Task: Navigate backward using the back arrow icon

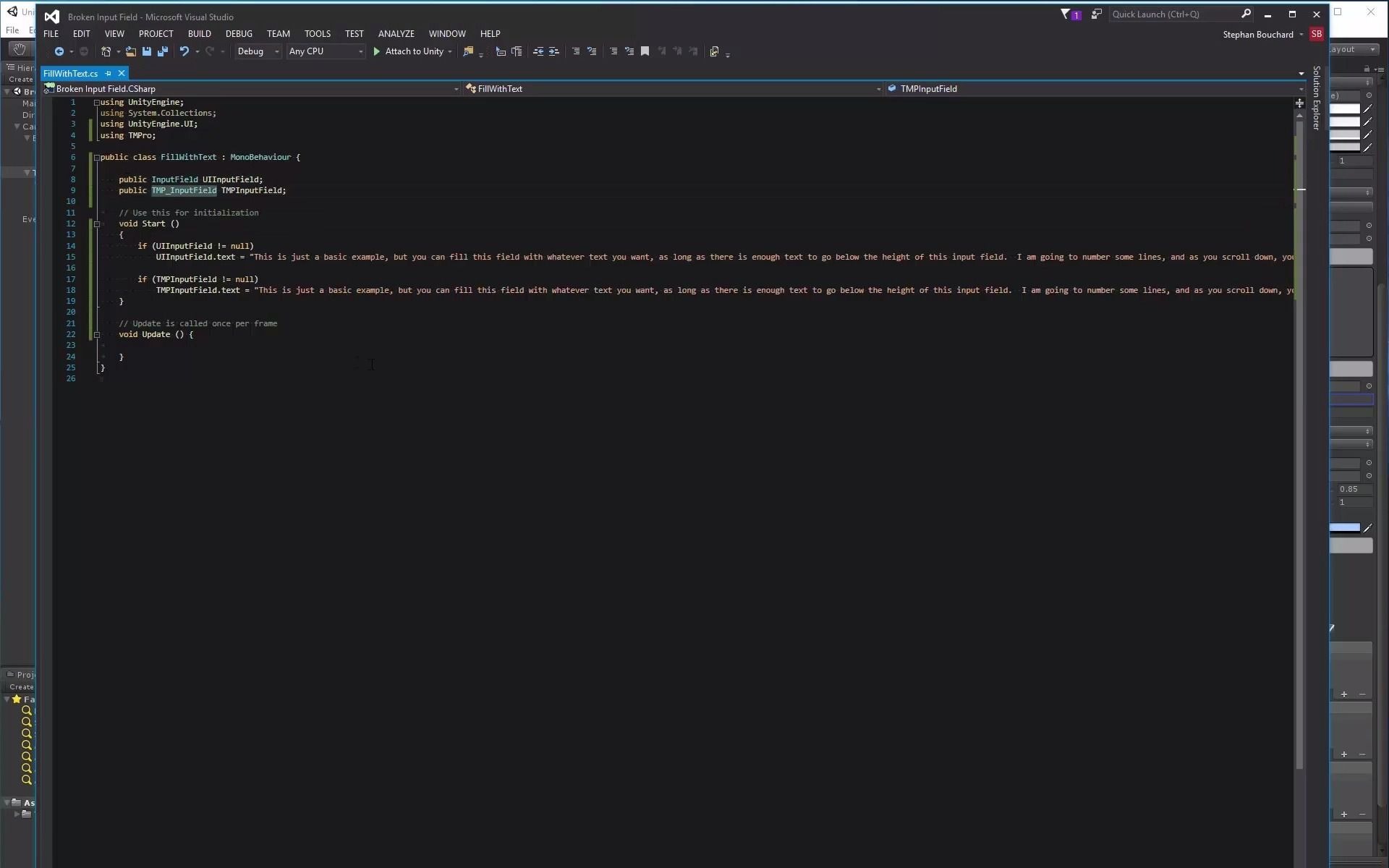Action: [x=59, y=51]
